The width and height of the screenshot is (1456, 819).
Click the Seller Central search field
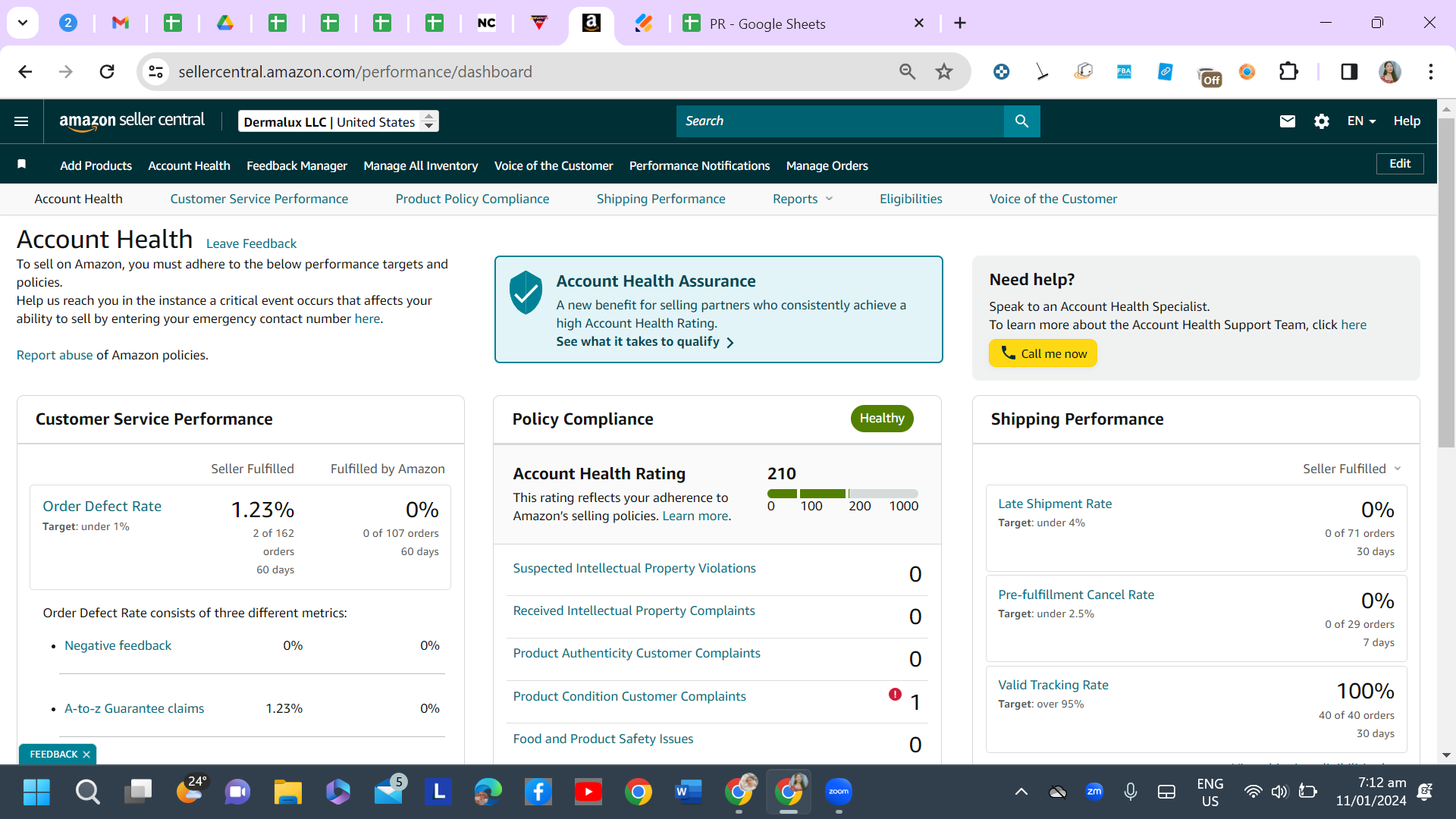[x=839, y=121]
